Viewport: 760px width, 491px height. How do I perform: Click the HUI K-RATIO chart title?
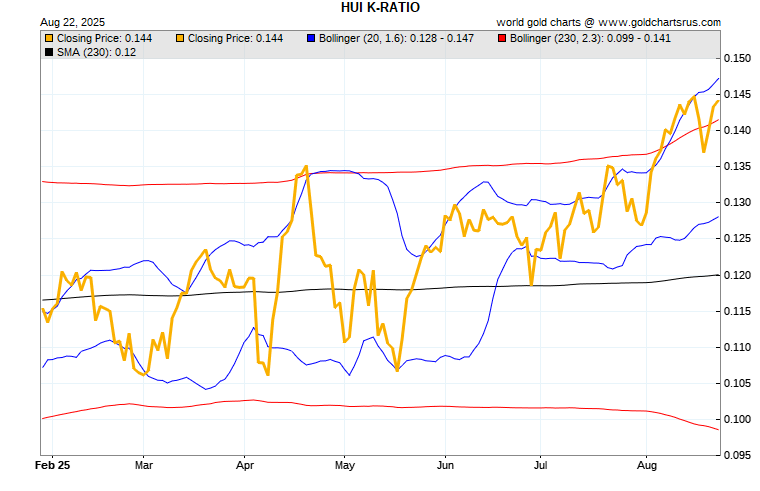pyautogui.click(x=380, y=7)
